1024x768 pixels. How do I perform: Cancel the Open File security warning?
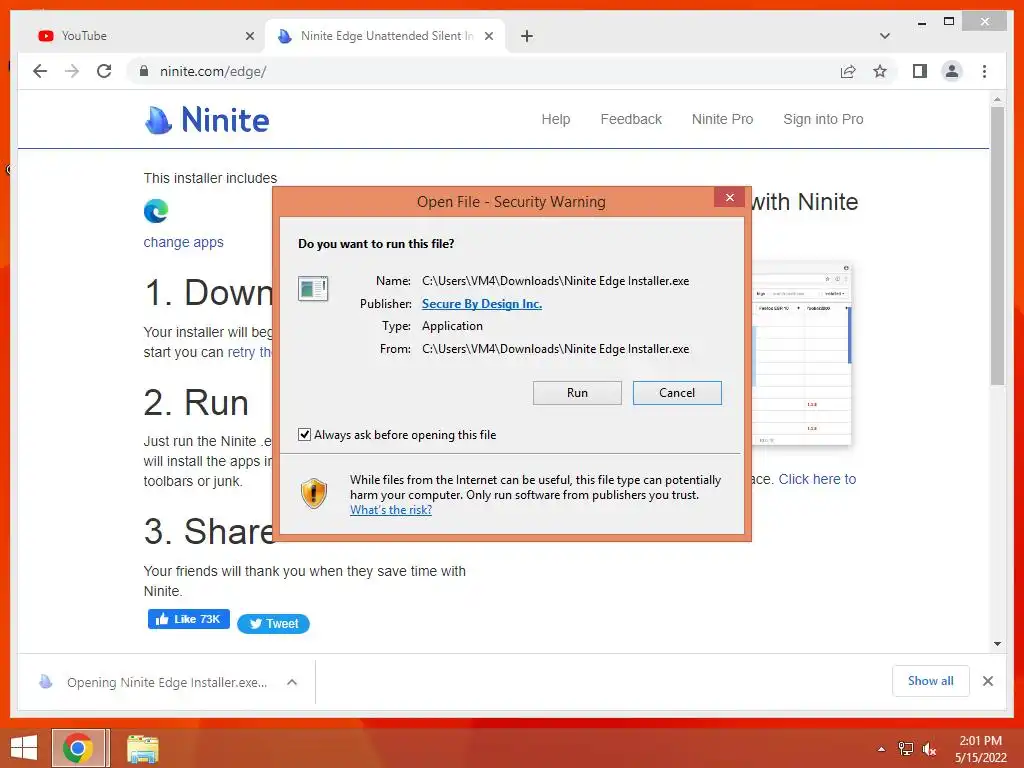coord(677,393)
